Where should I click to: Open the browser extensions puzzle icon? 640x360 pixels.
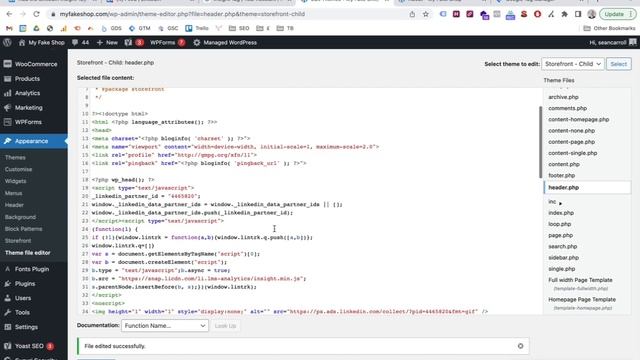click(x=564, y=14)
